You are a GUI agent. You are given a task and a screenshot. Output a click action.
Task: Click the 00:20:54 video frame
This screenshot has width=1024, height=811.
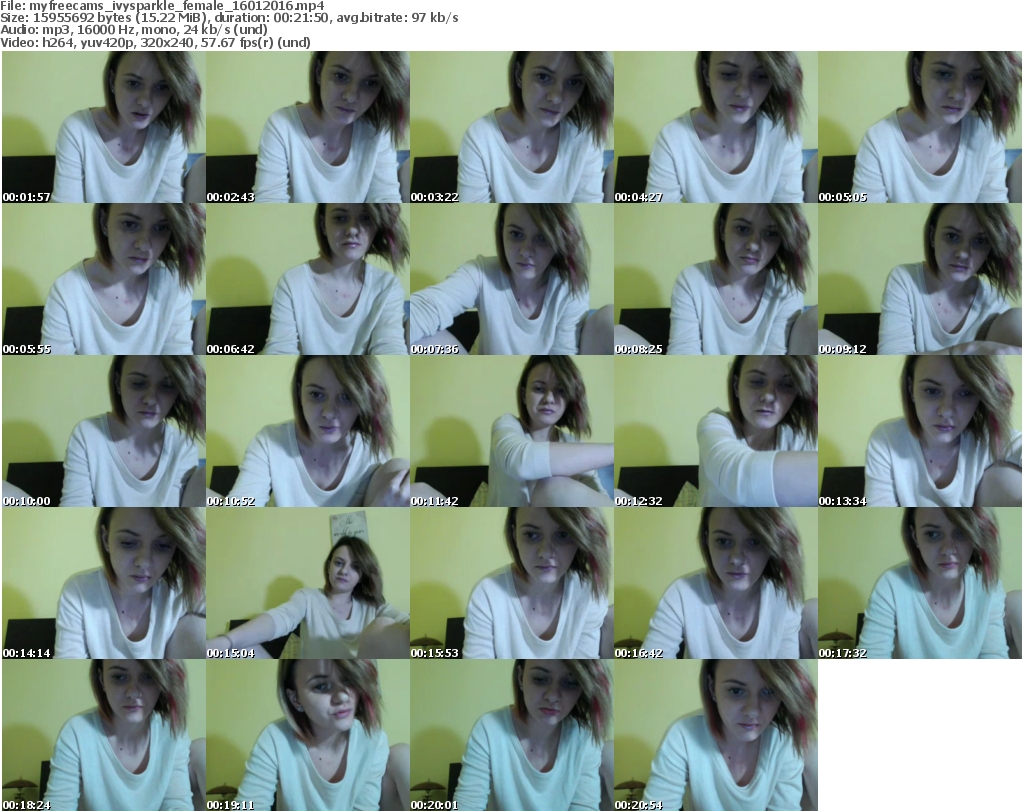[x=716, y=735]
